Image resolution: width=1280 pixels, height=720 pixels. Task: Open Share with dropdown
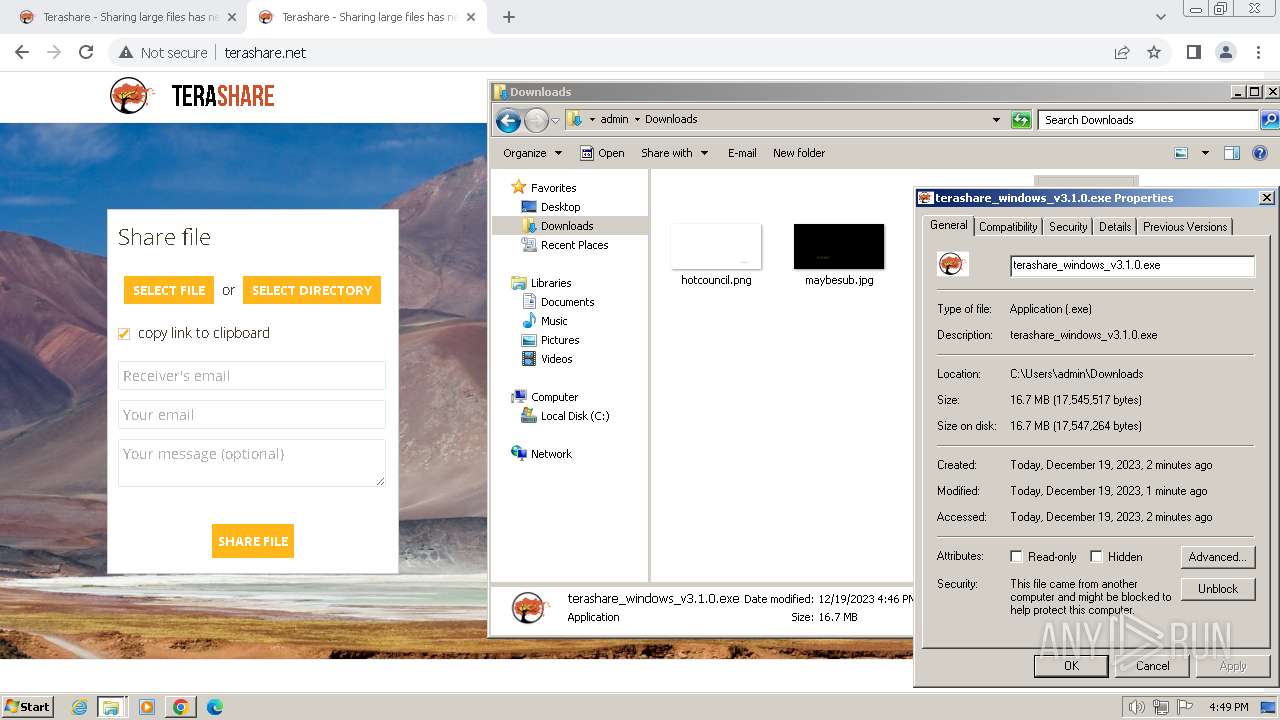675,153
